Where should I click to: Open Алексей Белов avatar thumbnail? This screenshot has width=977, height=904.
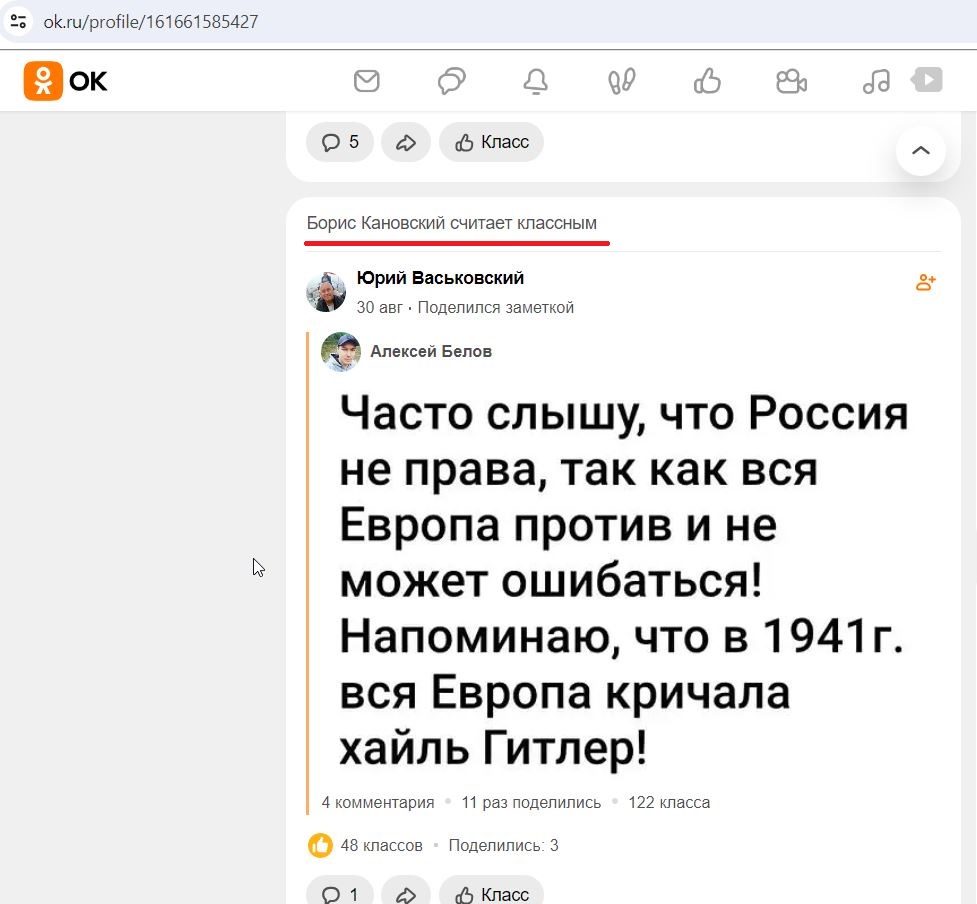[x=340, y=352]
